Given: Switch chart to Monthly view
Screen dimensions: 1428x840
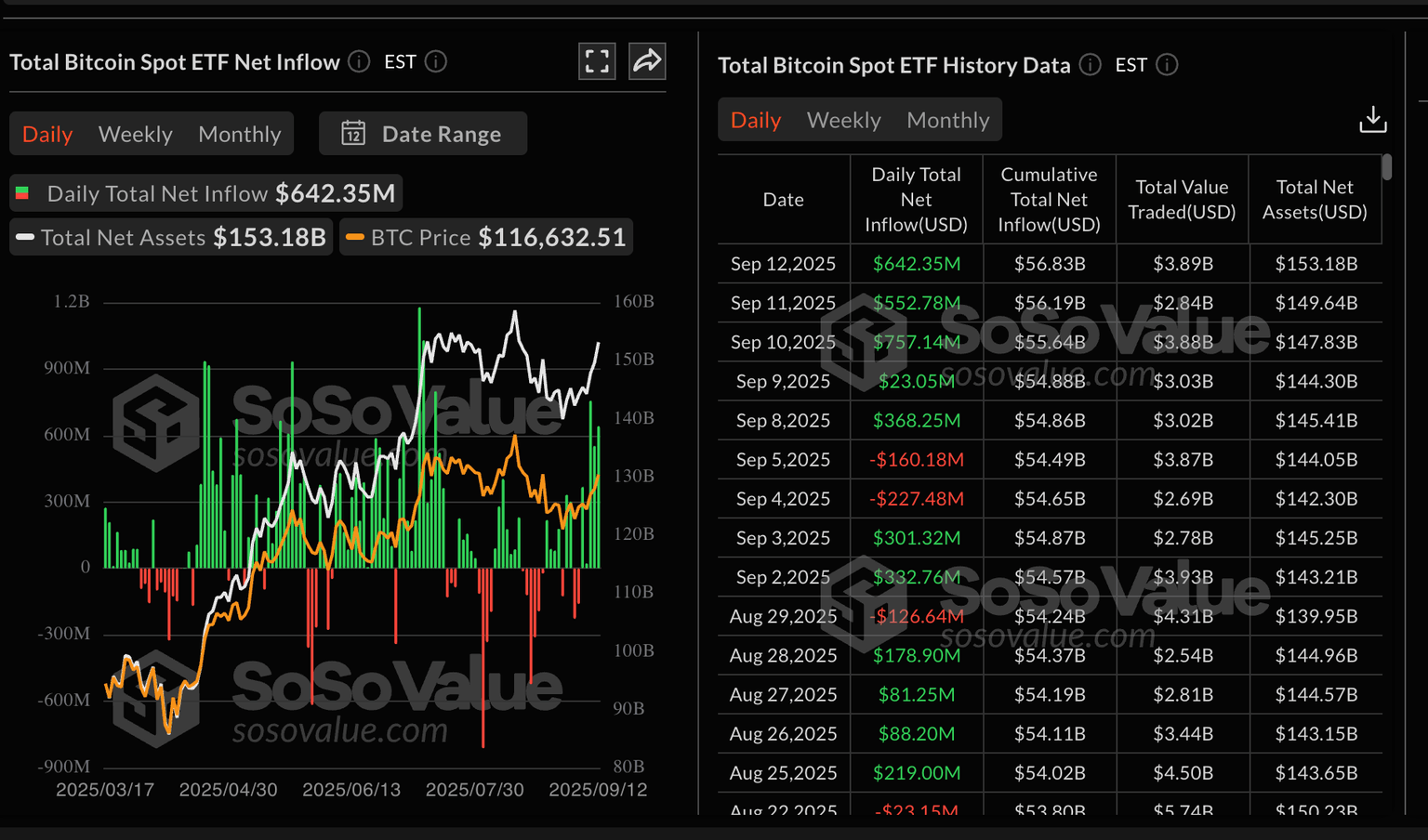Looking at the screenshot, I should tap(240, 134).
